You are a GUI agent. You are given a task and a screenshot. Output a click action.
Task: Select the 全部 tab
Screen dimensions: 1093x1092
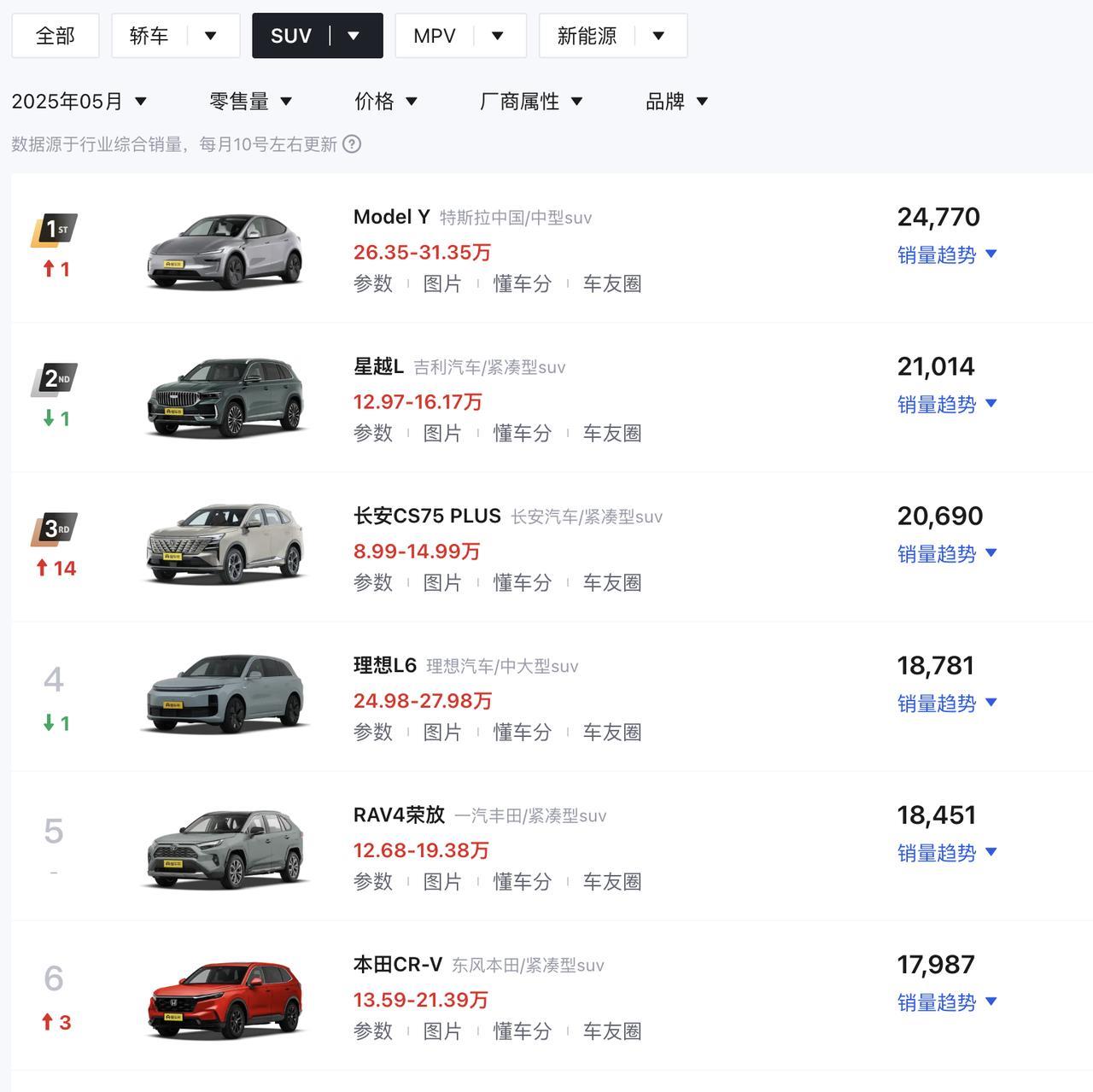click(x=56, y=36)
